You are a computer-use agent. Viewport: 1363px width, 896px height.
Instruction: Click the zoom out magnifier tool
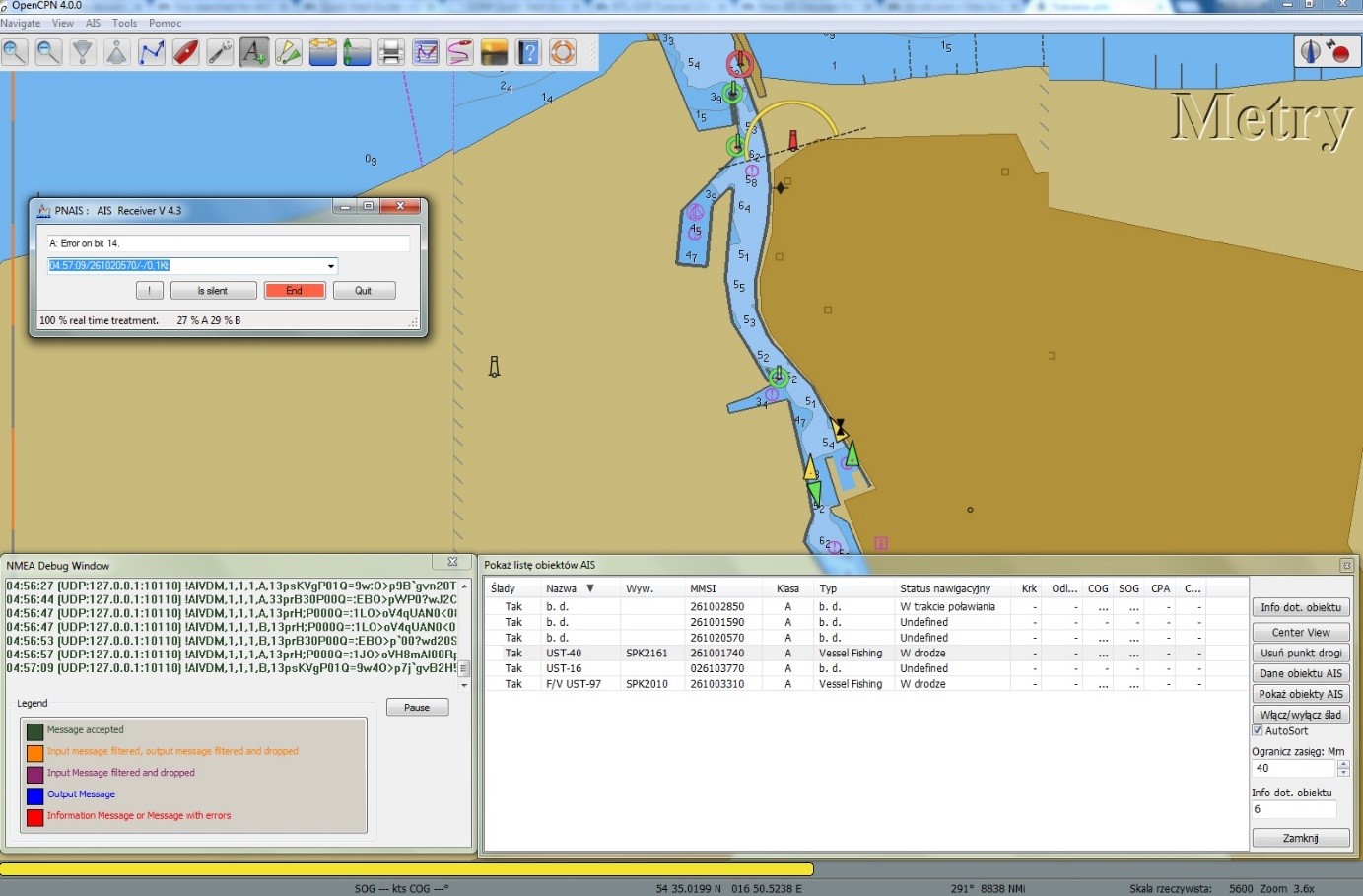tap(48, 52)
